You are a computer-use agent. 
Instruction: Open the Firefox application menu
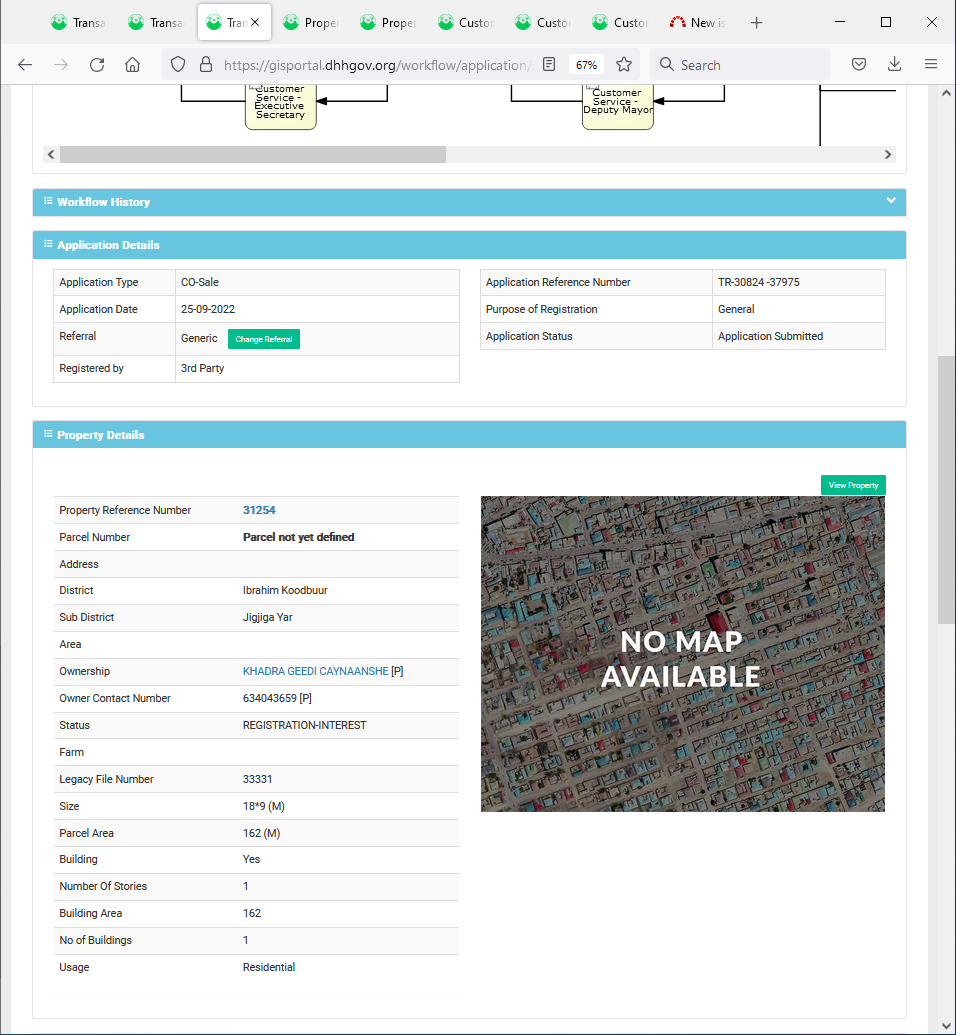tap(931, 64)
